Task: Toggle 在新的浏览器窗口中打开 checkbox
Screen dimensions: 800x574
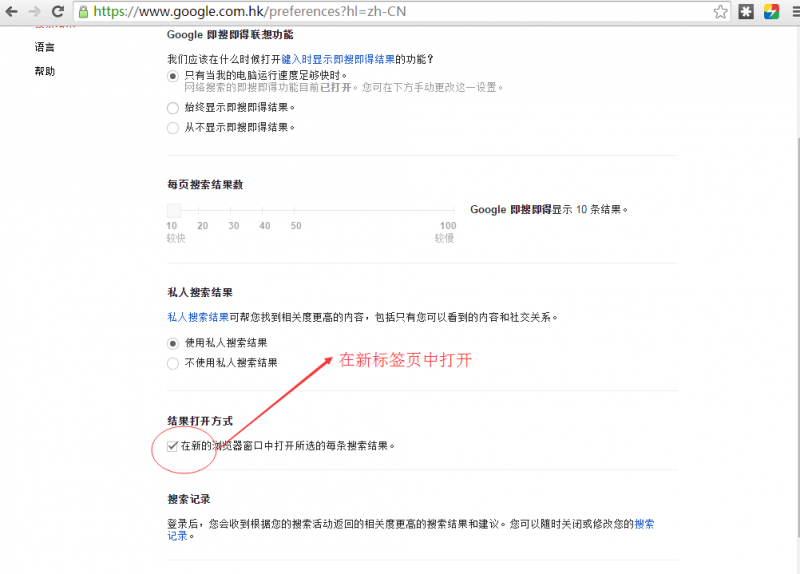Action: click(x=172, y=446)
